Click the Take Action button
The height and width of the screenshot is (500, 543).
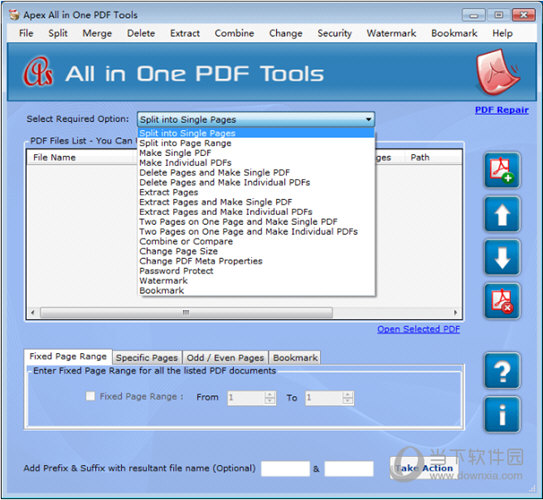[424, 468]
